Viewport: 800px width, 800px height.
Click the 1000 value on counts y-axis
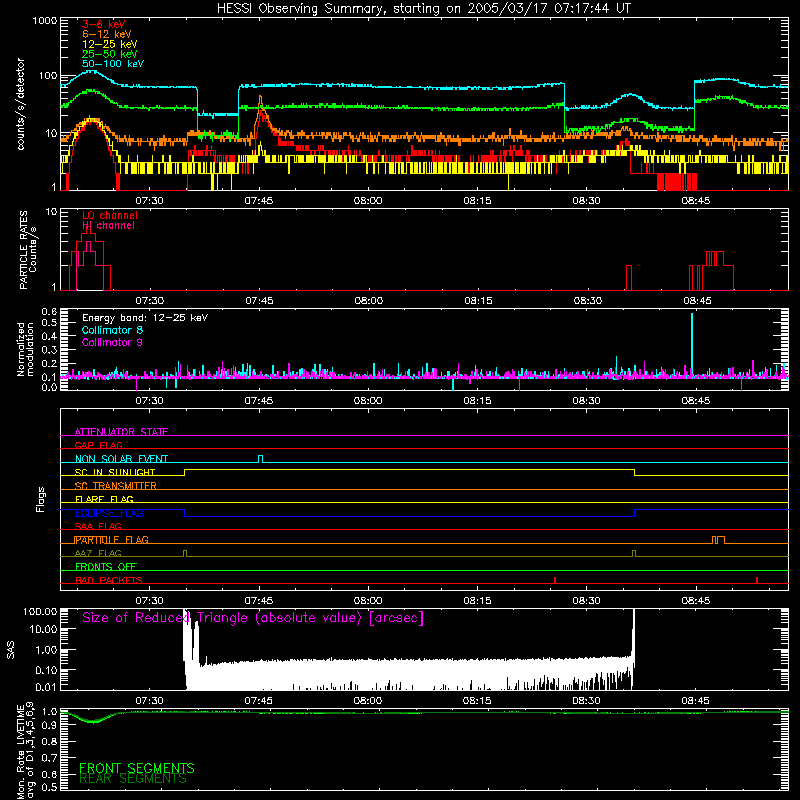45,21
